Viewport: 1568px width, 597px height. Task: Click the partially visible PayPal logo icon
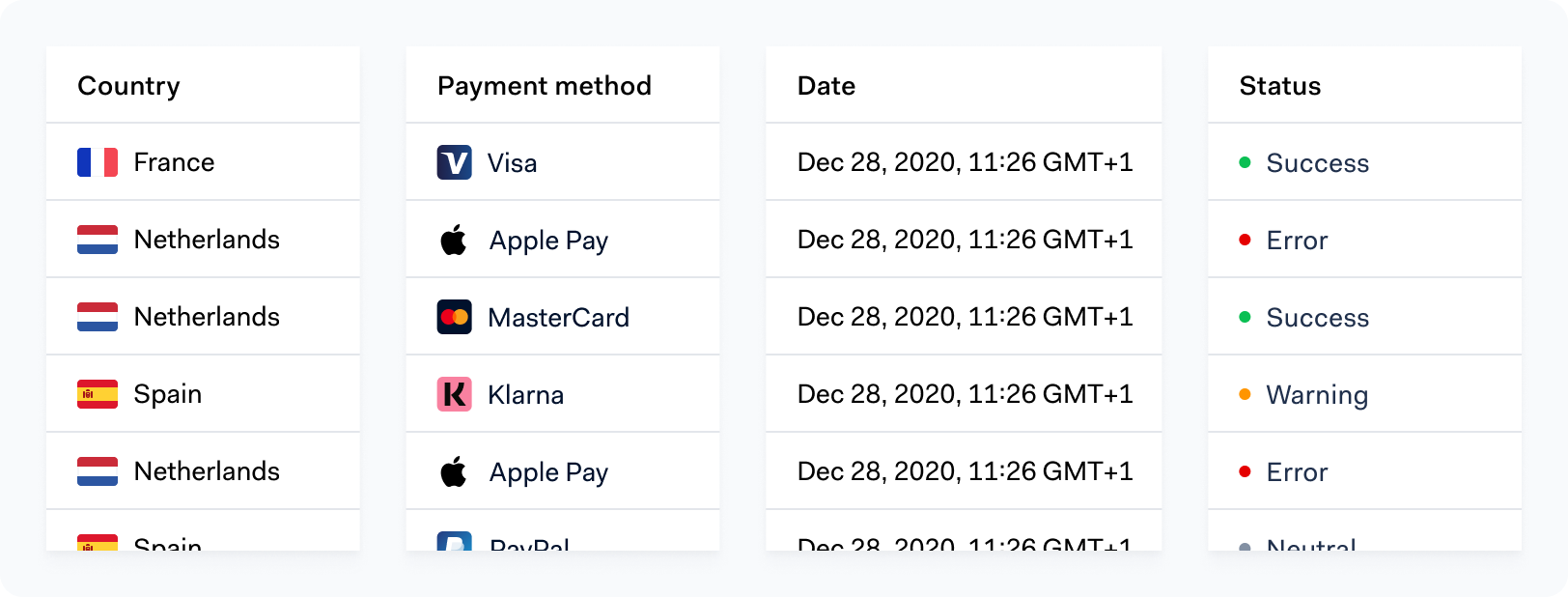click(x=454, y=541)
